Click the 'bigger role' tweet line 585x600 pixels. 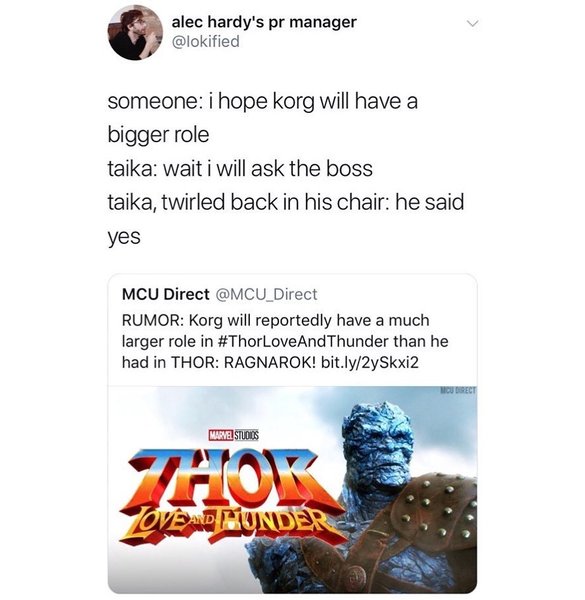pyautogui.click(x=158, y=135)
